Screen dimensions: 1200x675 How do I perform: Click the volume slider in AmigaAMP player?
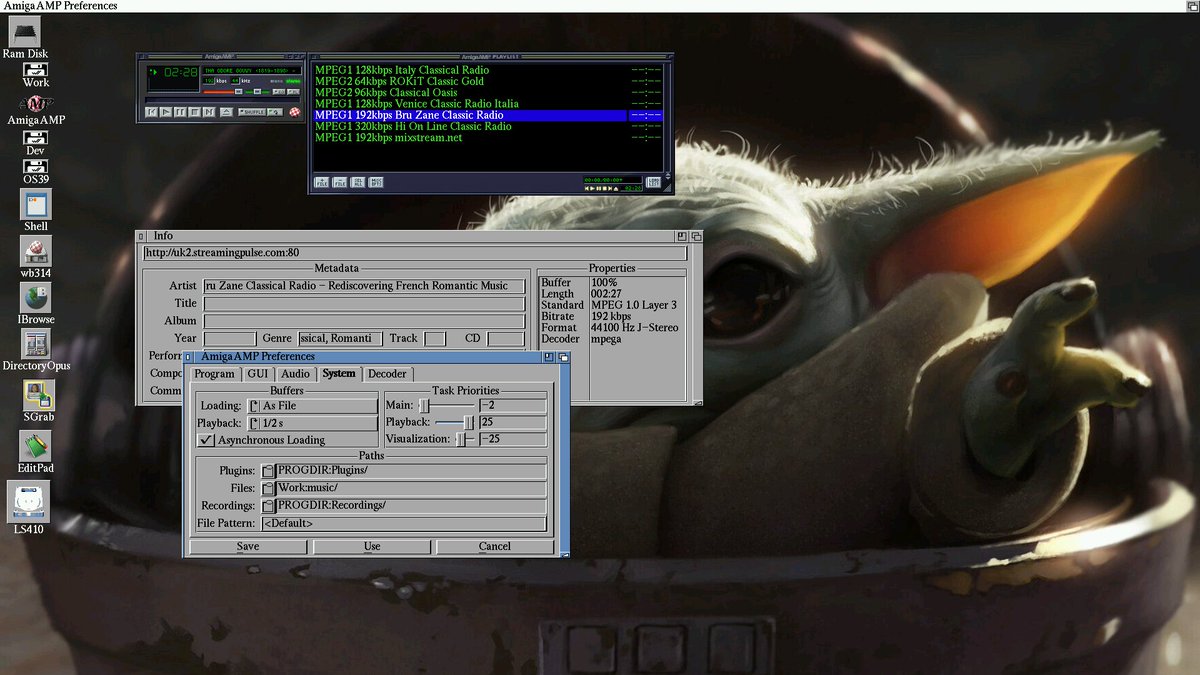(x=222, y=92)
